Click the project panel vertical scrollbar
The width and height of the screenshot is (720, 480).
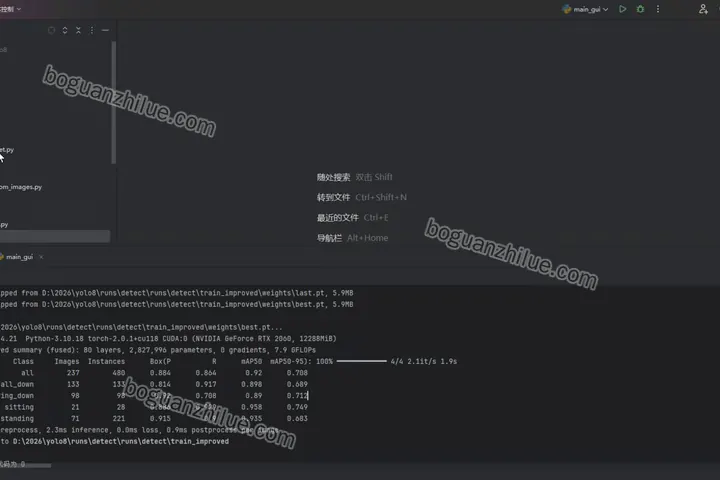click(113, 102)
